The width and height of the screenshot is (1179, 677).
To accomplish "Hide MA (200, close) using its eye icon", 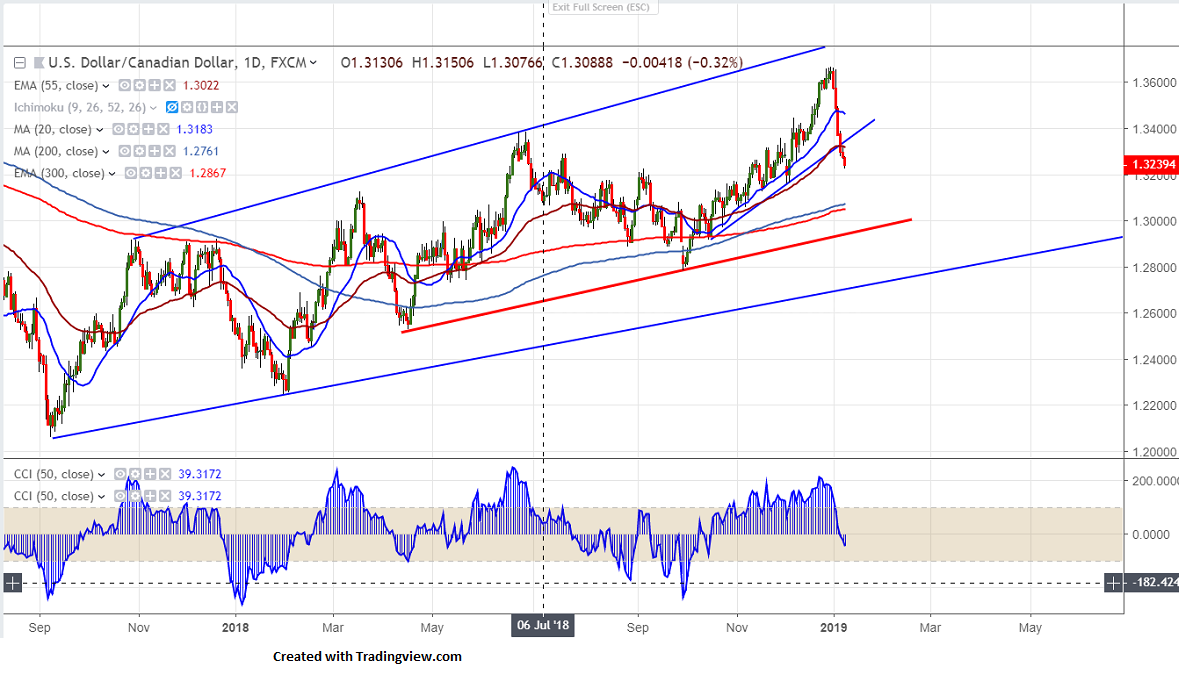I will [125, 151].
